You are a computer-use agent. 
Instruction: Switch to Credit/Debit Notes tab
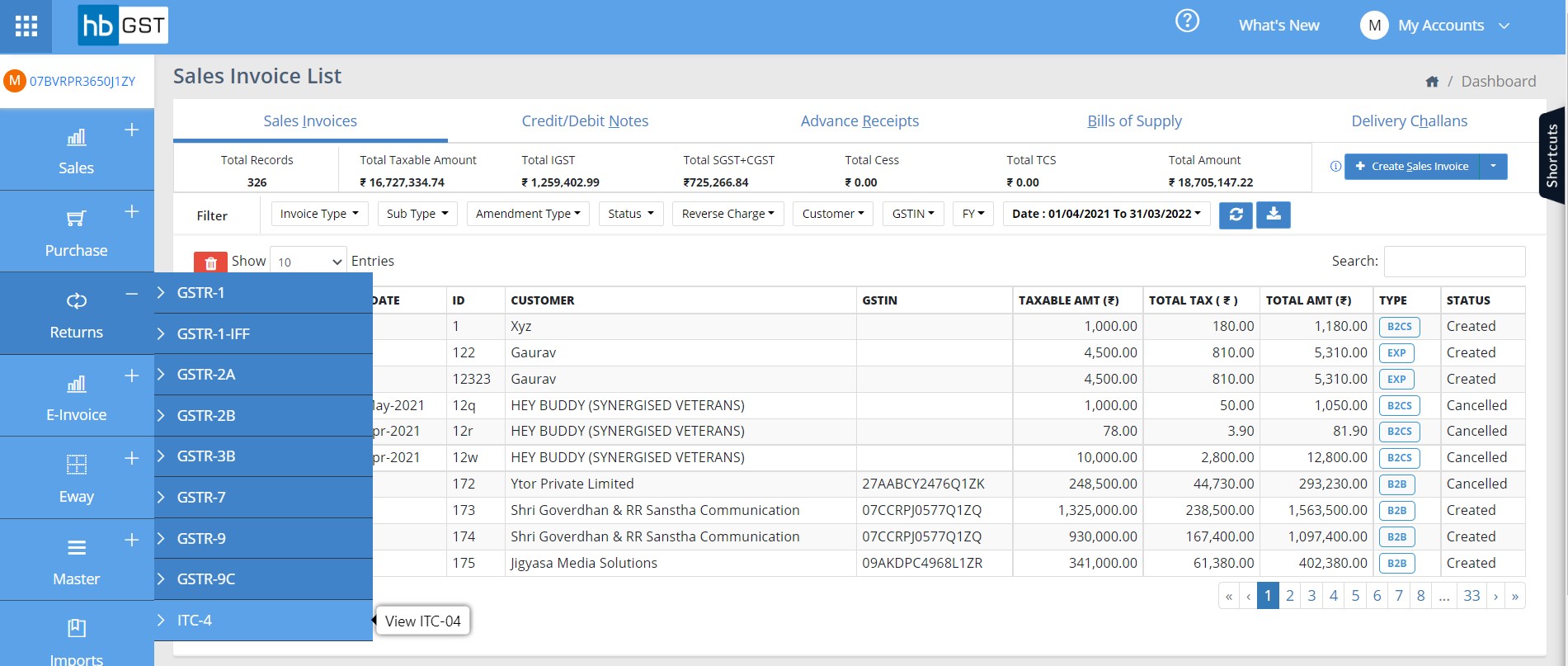[x=585, y=121]
